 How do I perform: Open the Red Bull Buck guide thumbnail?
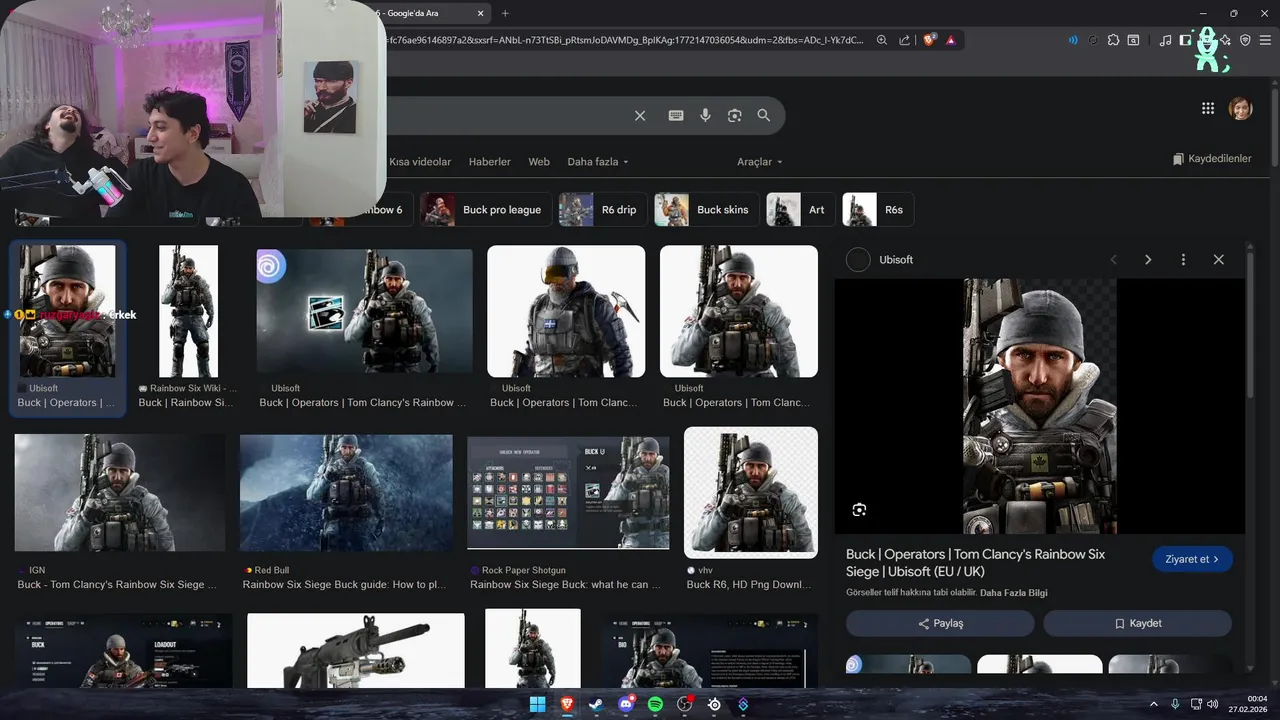tap(346, 492)
